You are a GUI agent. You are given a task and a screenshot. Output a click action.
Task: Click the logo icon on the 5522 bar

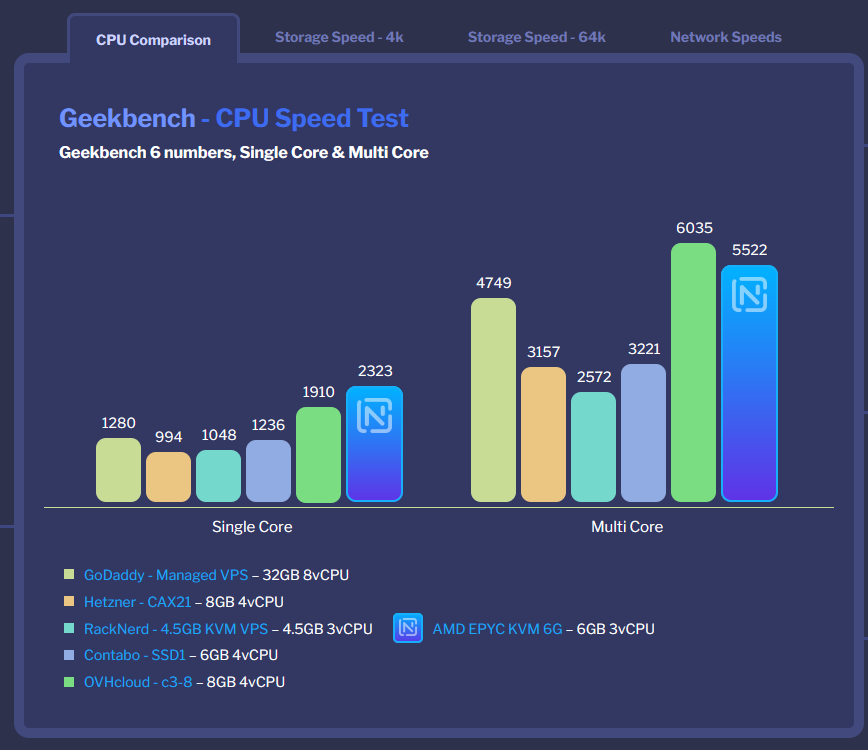[x=749, y=295]
